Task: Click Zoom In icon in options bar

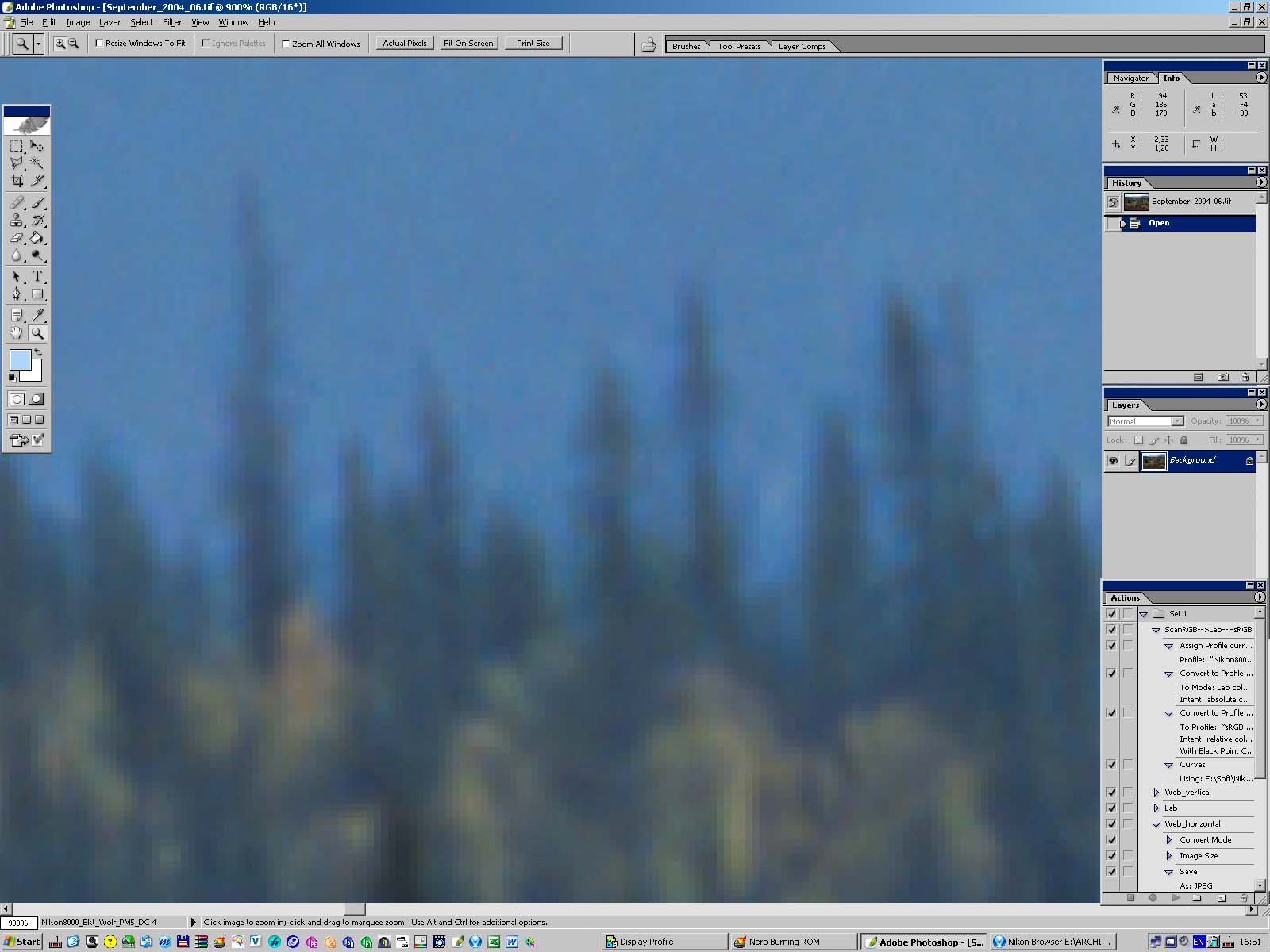Action: tap(60, 44)
